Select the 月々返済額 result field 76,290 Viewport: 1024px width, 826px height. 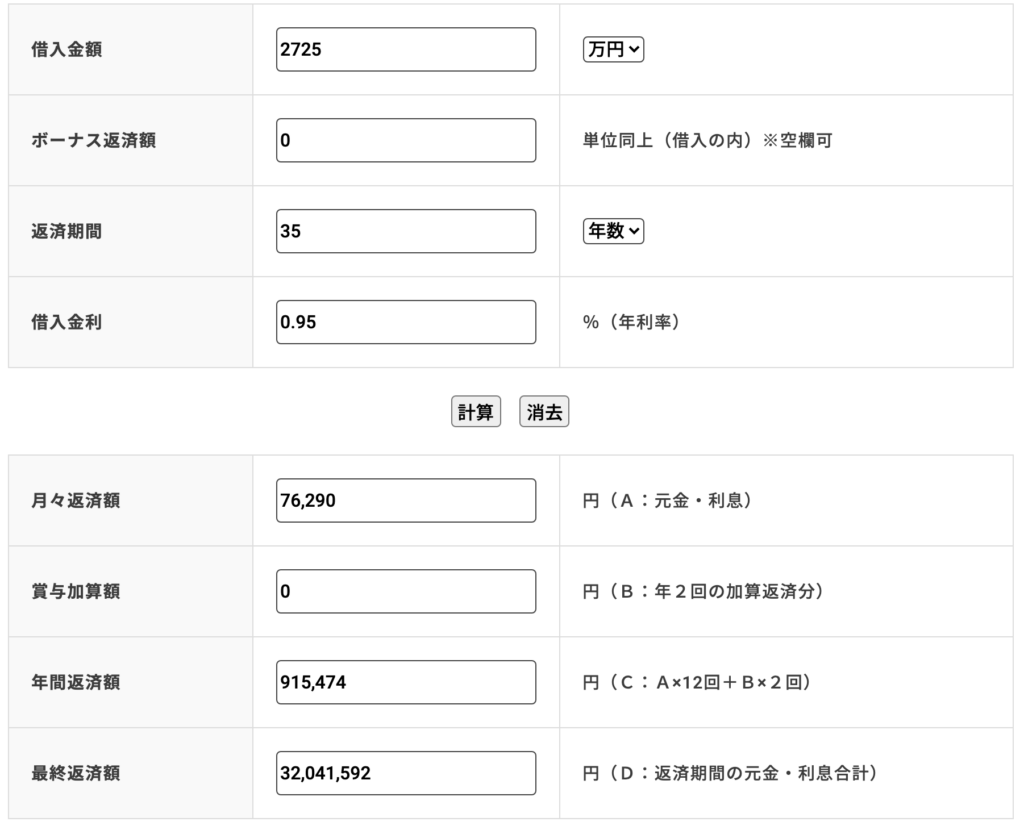[406, 500]
